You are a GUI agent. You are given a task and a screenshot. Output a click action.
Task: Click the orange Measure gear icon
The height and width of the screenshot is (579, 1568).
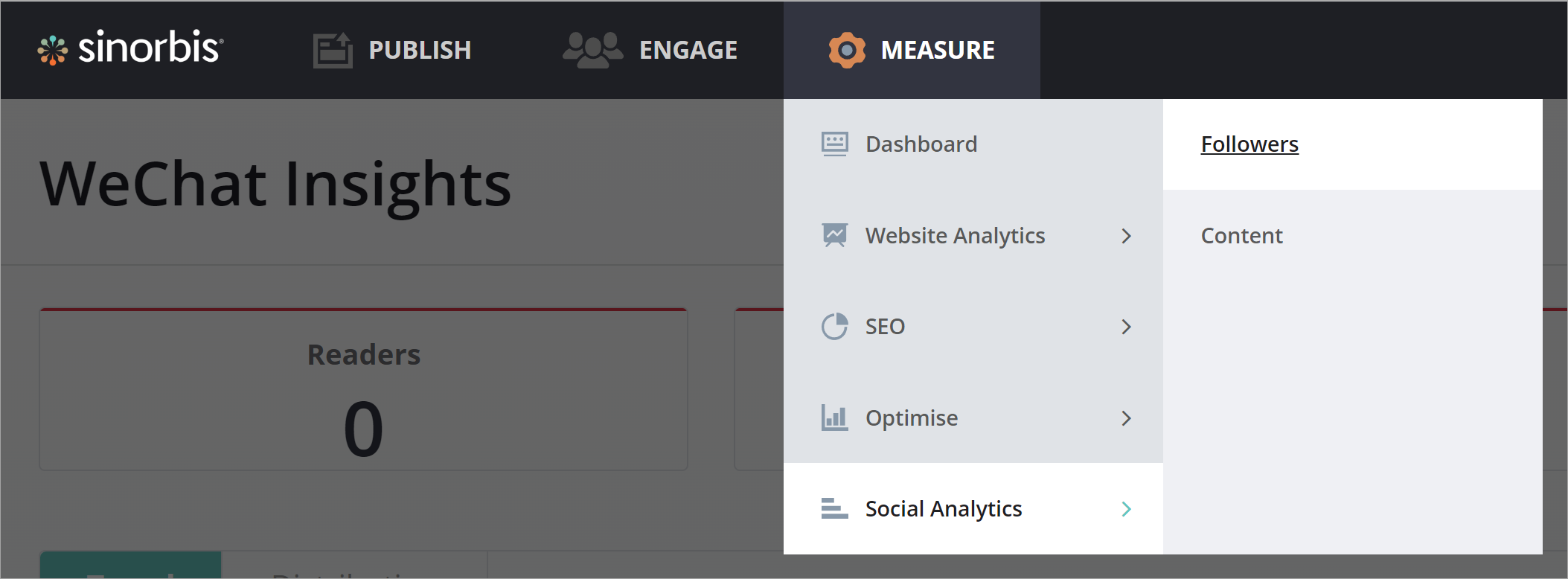pyautogui.click(x=847, y=50)
